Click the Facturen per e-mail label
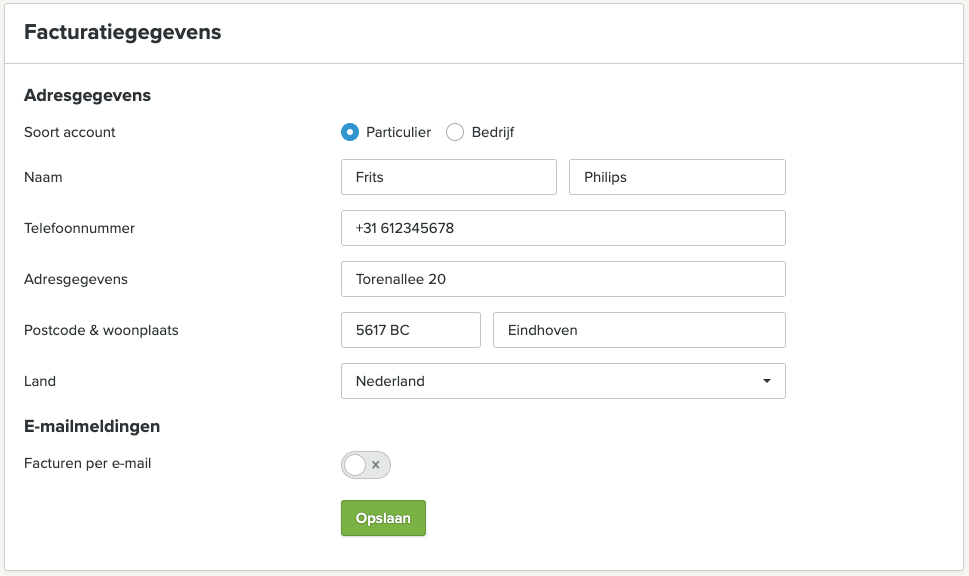Image resolution: width=969 pixels, height=576 pixels. tap(88, 464)
